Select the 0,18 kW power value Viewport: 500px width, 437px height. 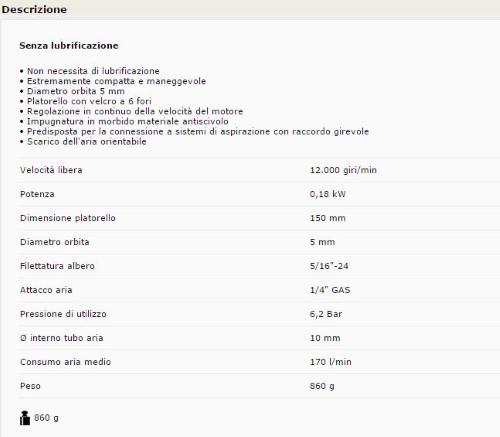pyautogui.click(x=327, y=194)
